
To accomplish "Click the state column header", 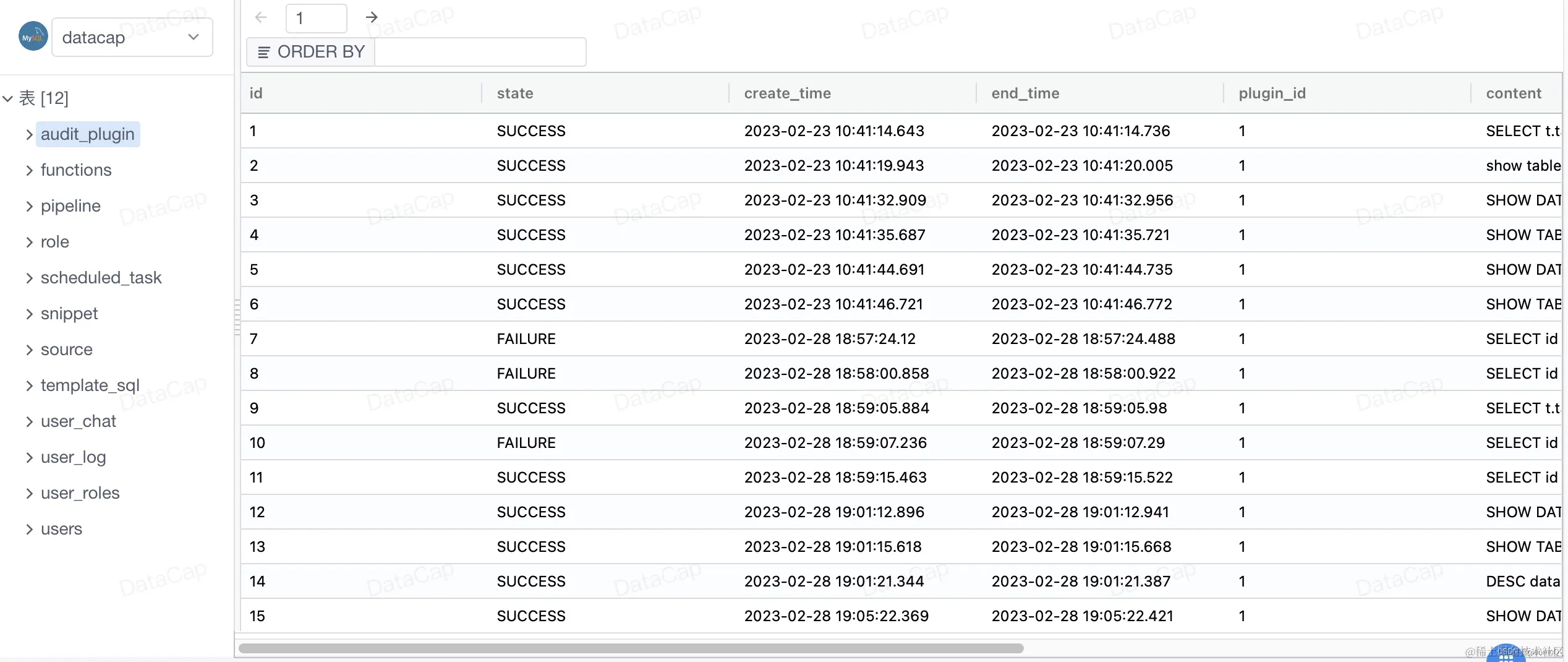I will pos(605,93).
